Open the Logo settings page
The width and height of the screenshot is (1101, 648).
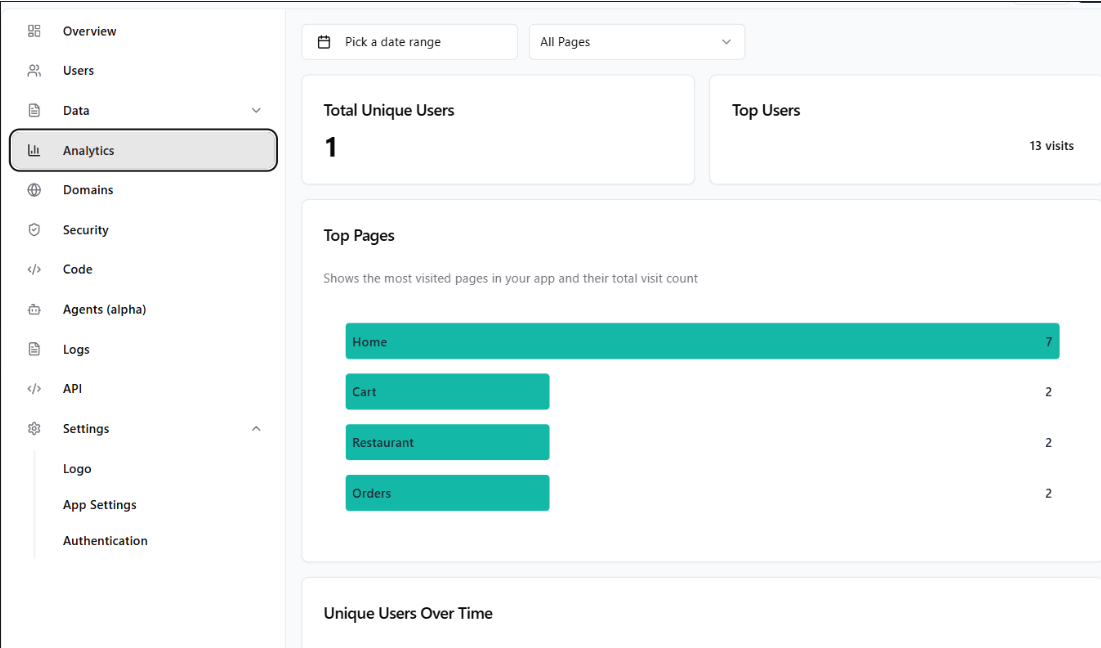[x=77, y=468]
